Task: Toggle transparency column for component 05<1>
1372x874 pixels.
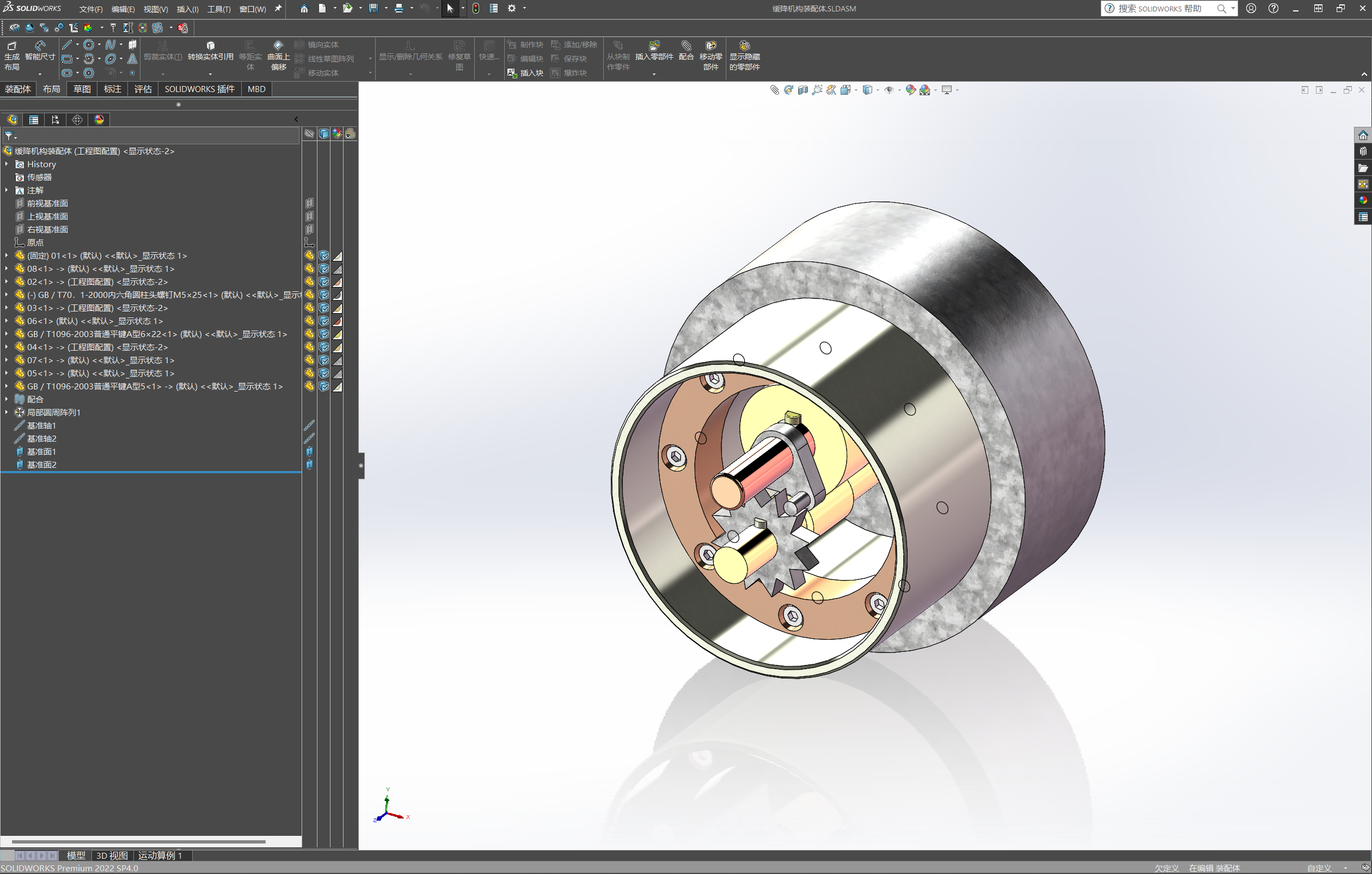Action: pos(338,374)
